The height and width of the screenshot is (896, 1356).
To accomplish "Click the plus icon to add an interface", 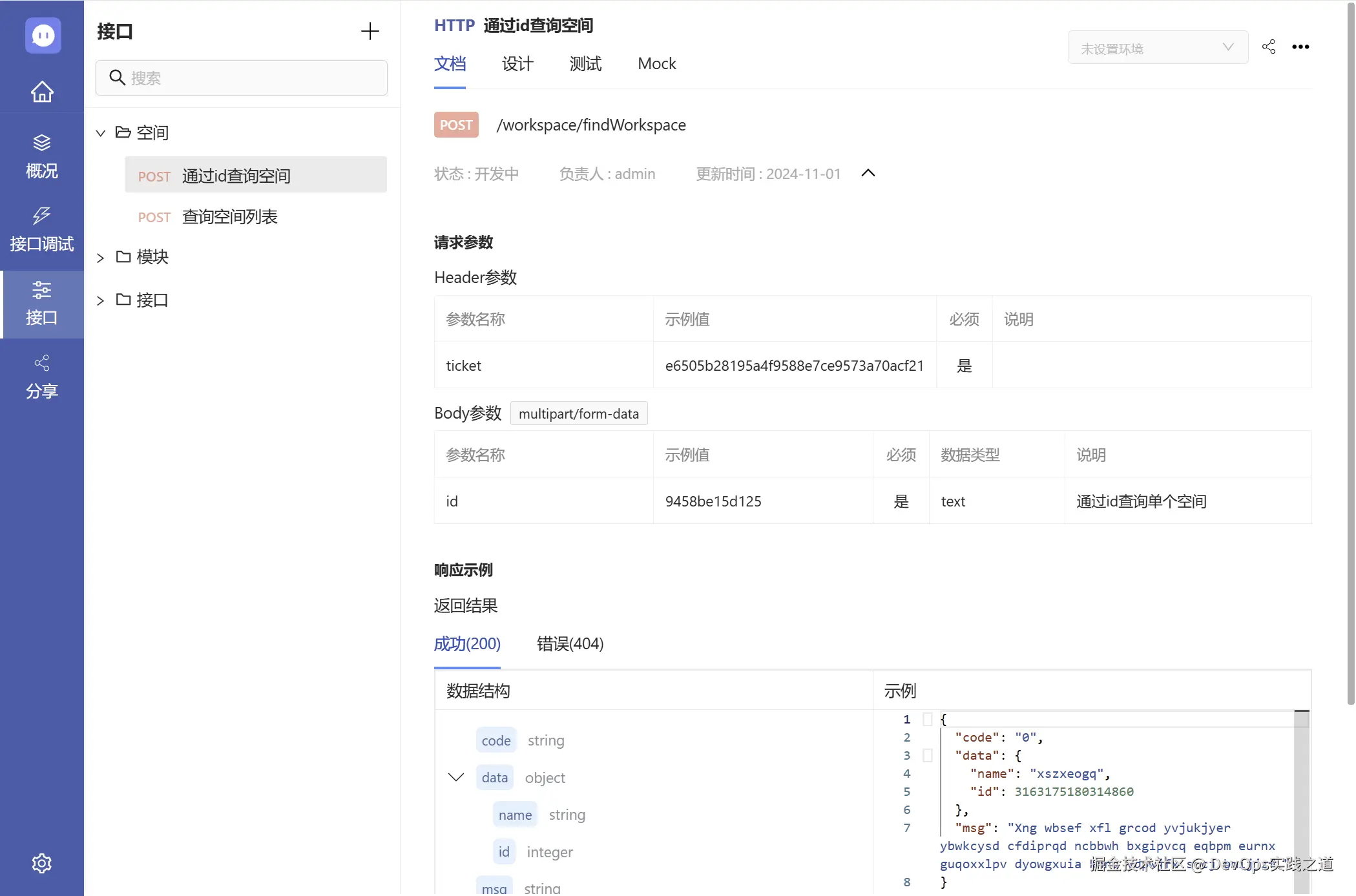I will pos(370,30).
